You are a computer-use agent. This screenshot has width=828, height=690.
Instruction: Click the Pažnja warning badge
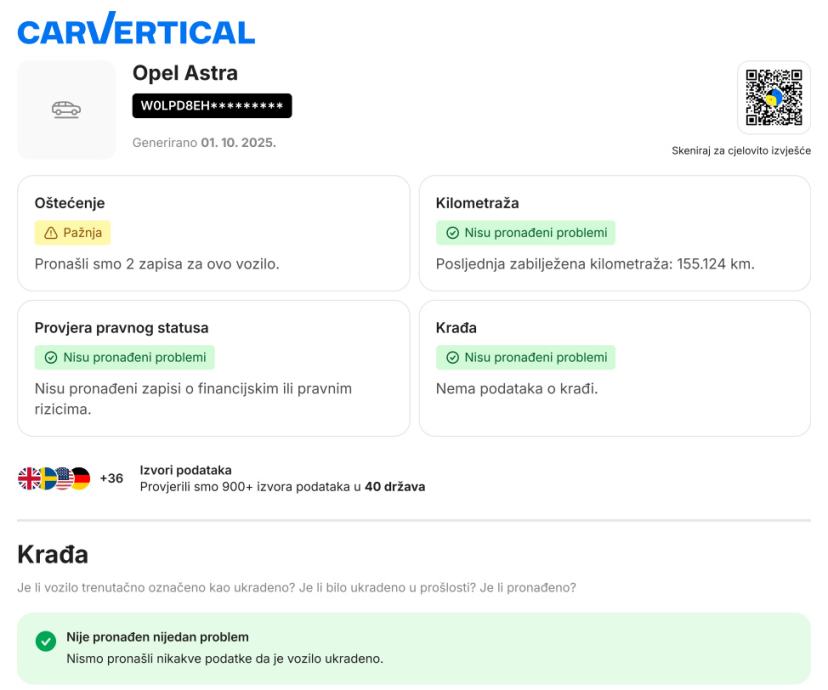73,233
